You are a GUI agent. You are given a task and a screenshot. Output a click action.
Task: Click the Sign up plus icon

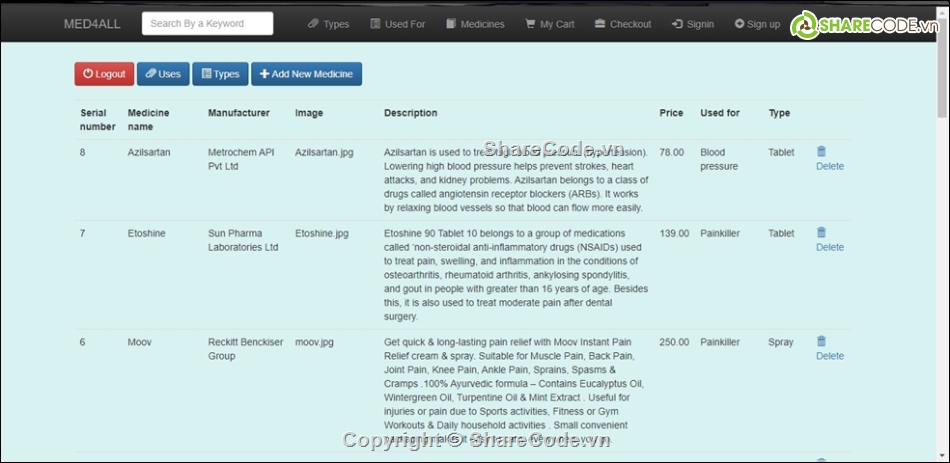(739, 24)
